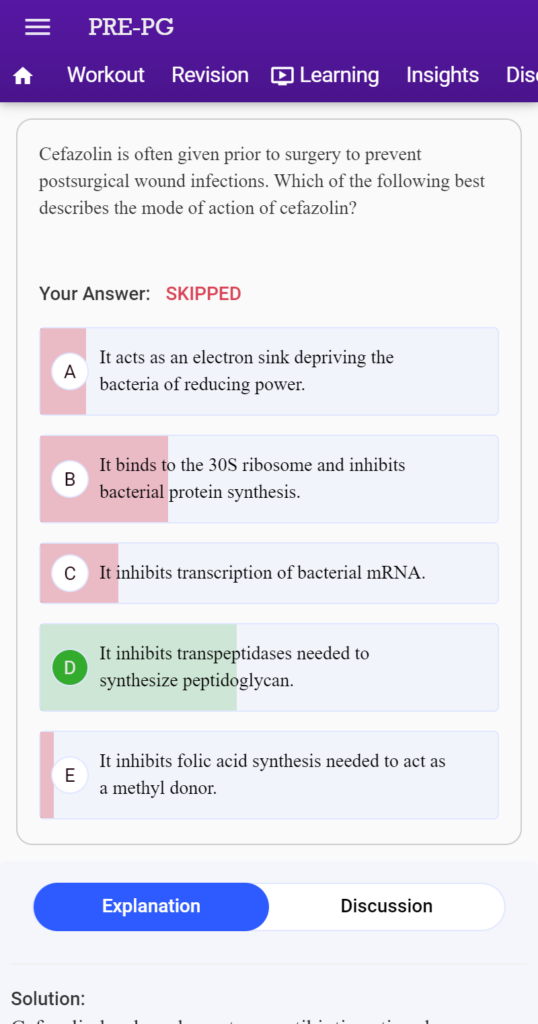Open the hamburger navigation menu
This screenshot has width=538, height=1024.
pos(37,27)
